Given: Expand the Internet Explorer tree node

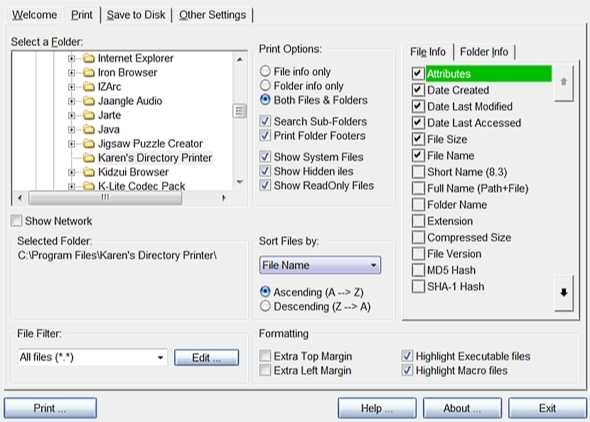Looking at the screenshot, I should [71, 59].
